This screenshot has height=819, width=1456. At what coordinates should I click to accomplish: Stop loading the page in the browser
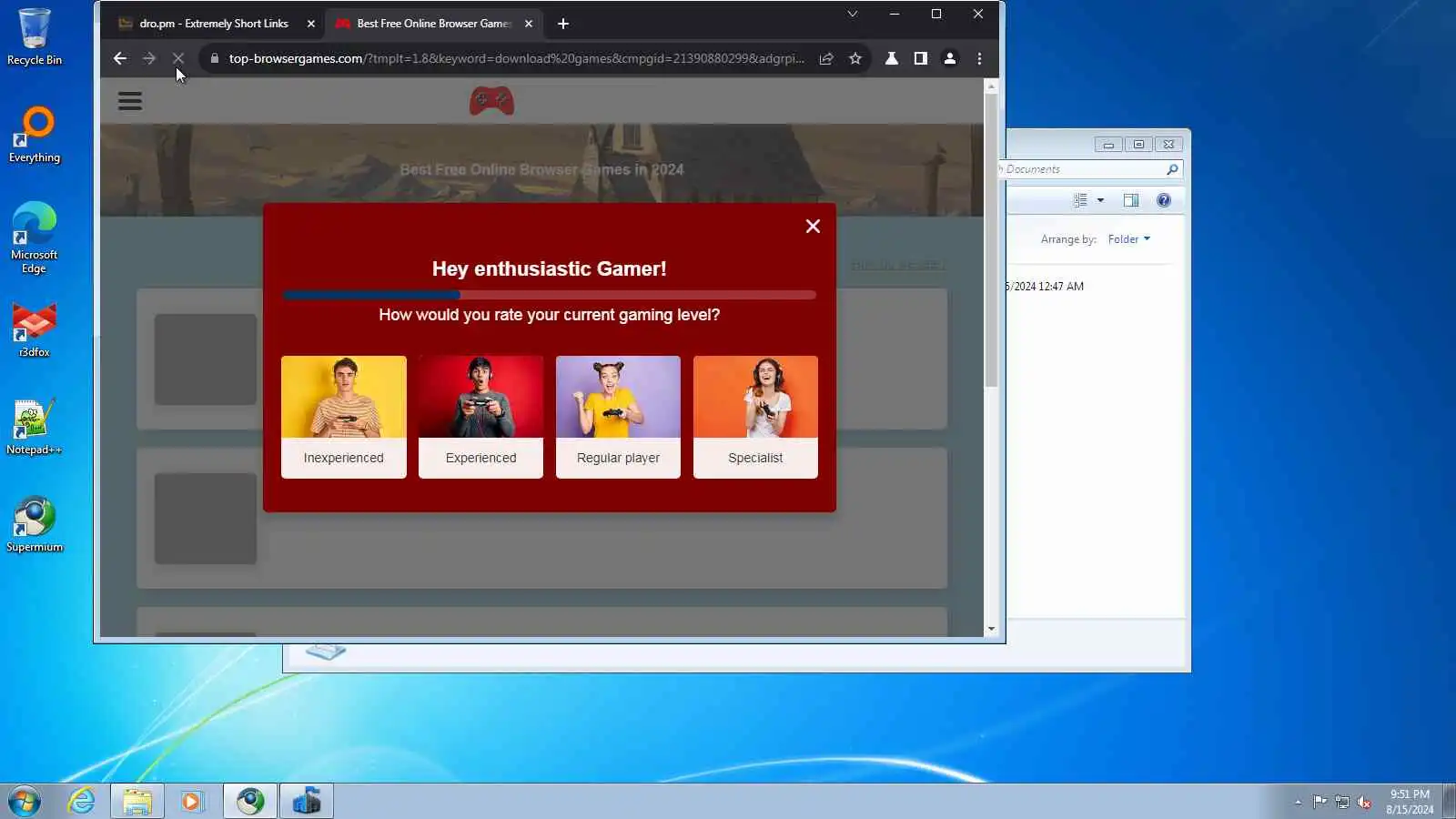[178, 58]
